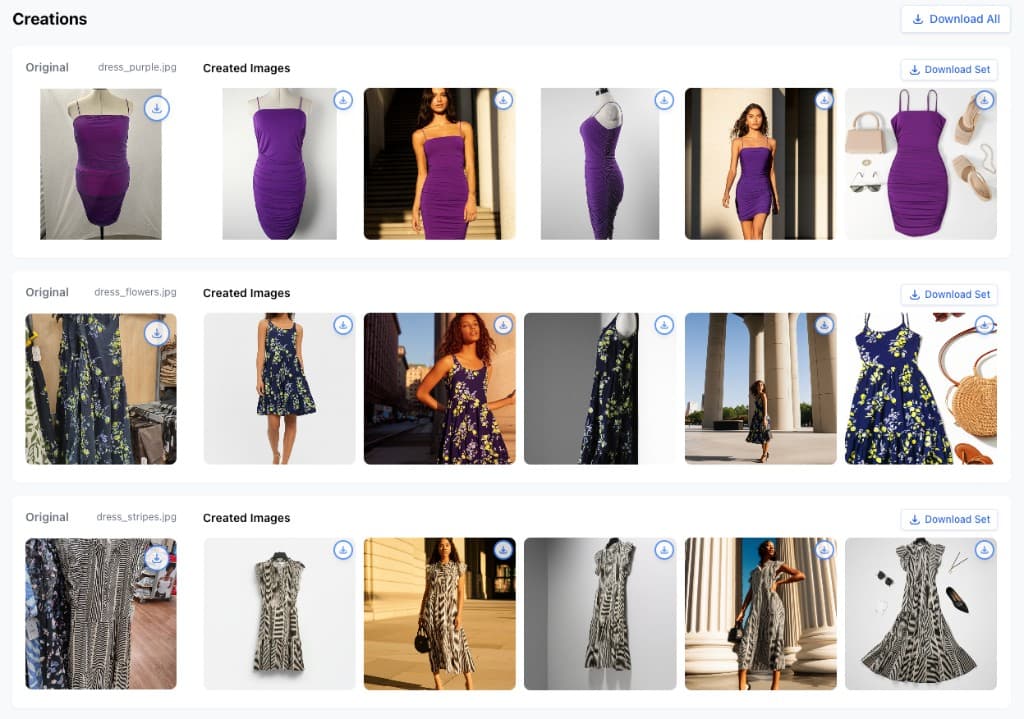Download the purple dress original image
The height and width of the screenshot is (719, 1024).
[x=157, y=108]
